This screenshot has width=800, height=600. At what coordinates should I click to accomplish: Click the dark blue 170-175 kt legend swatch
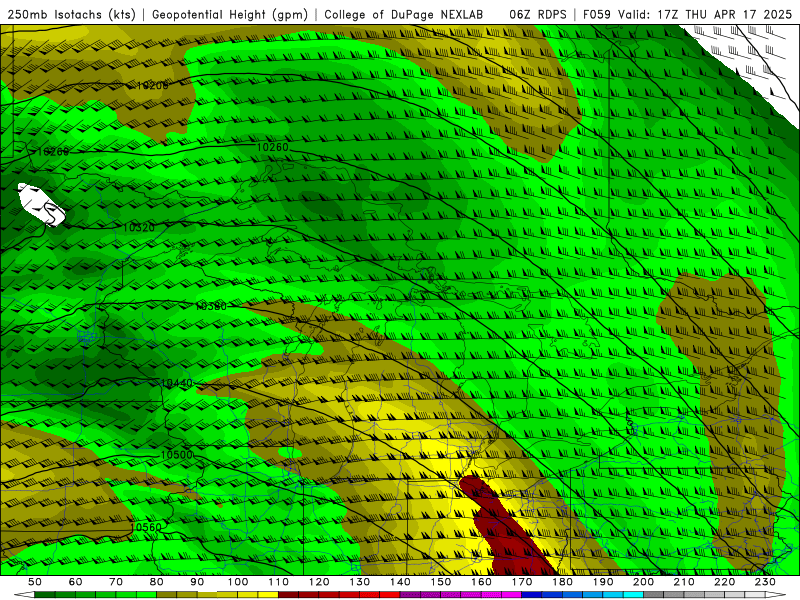(x=532, y=595)
